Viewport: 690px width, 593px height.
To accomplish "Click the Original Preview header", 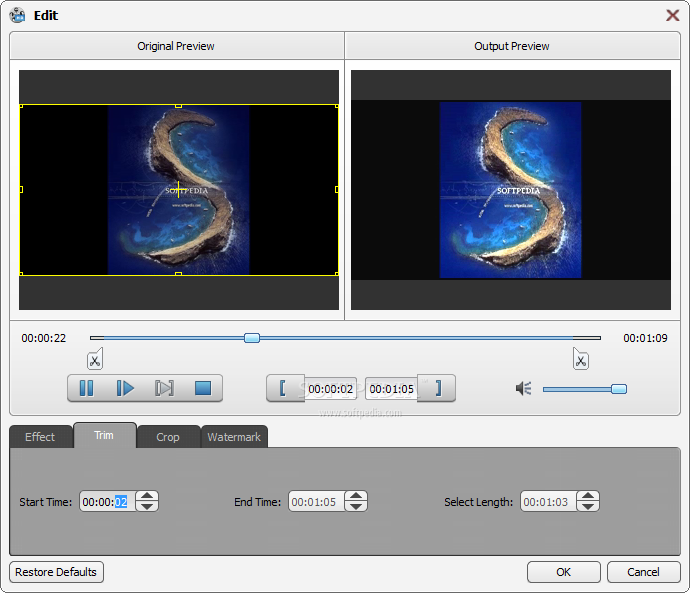I will pos(176,46).
